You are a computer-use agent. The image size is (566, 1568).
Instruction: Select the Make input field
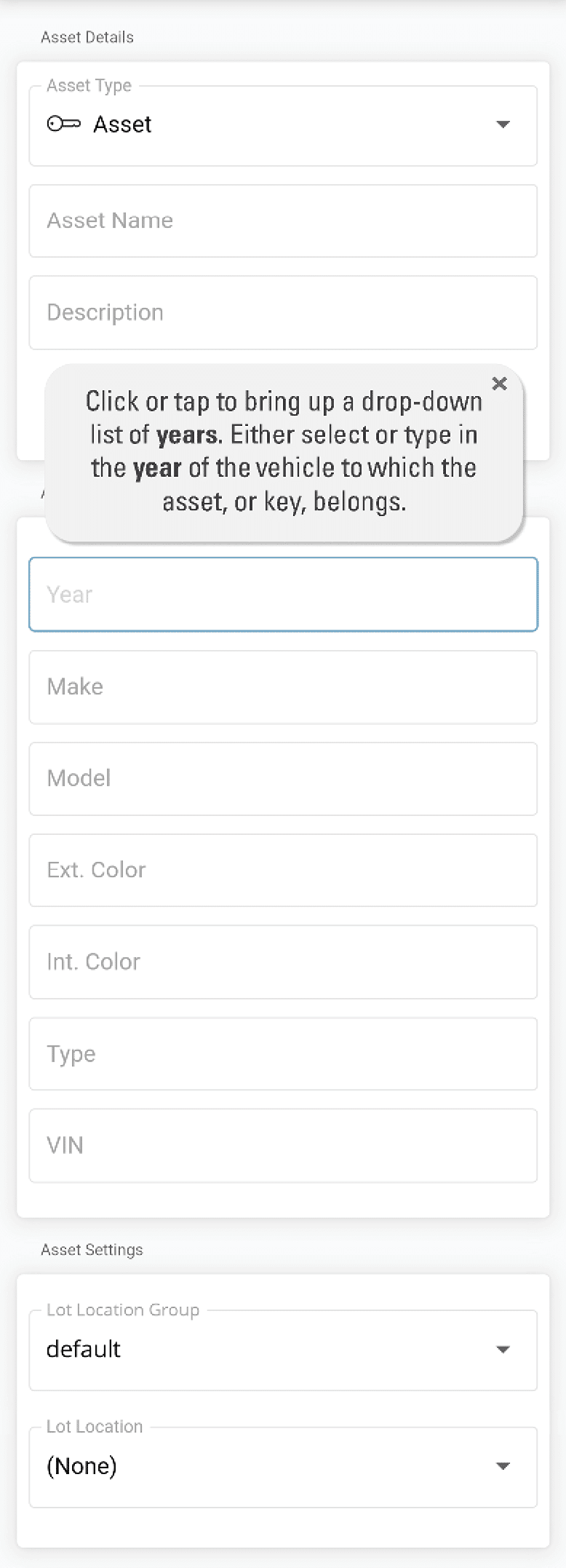[x=283, y=686]
